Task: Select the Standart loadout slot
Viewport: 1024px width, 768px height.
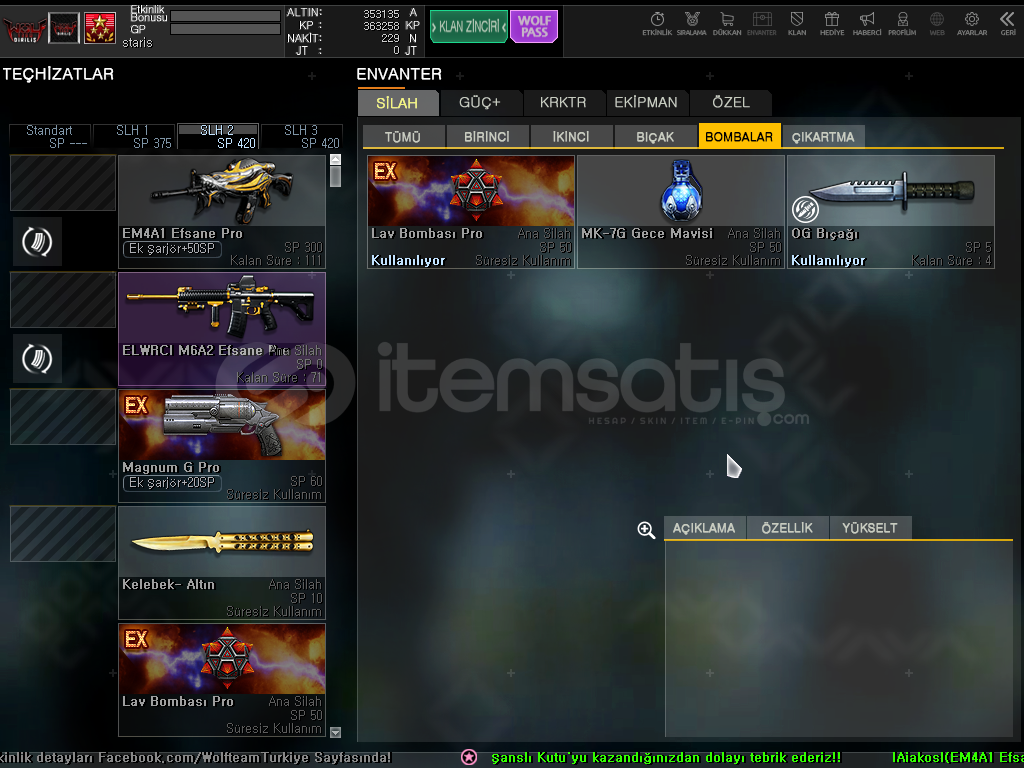Action: [x=49, y=137]
